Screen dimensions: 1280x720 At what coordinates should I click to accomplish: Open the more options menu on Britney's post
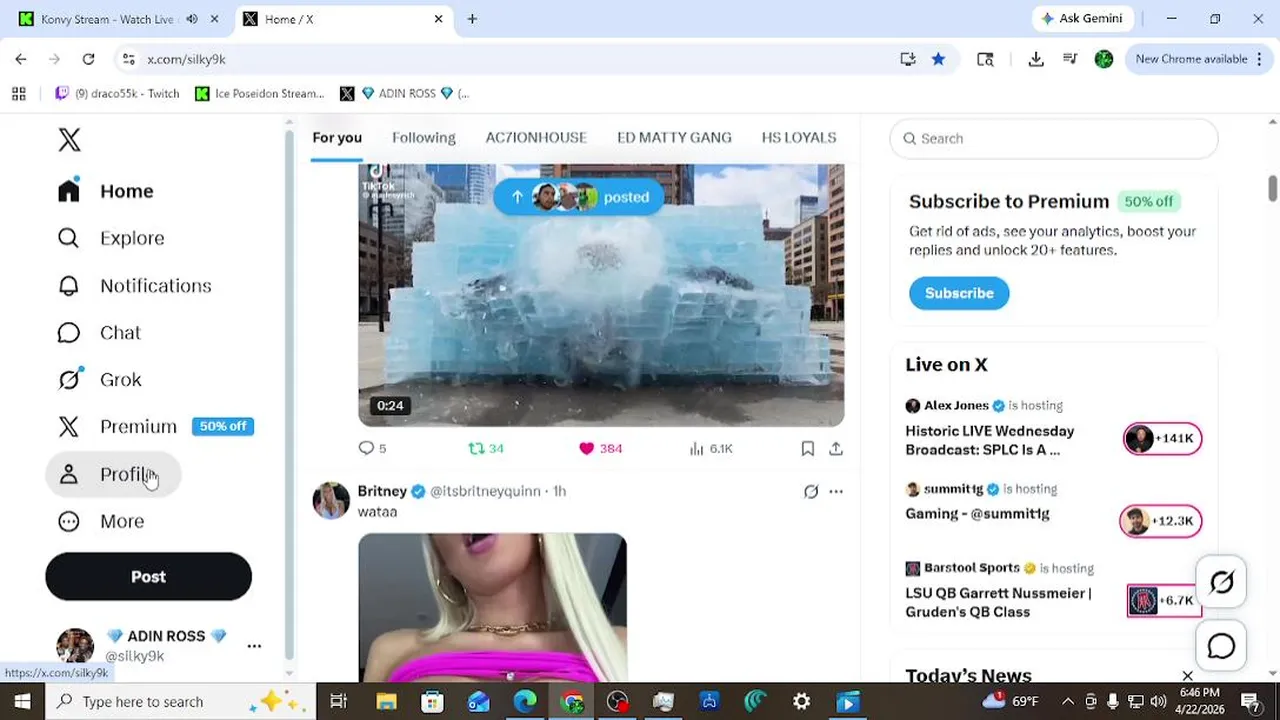coord(836,491)
